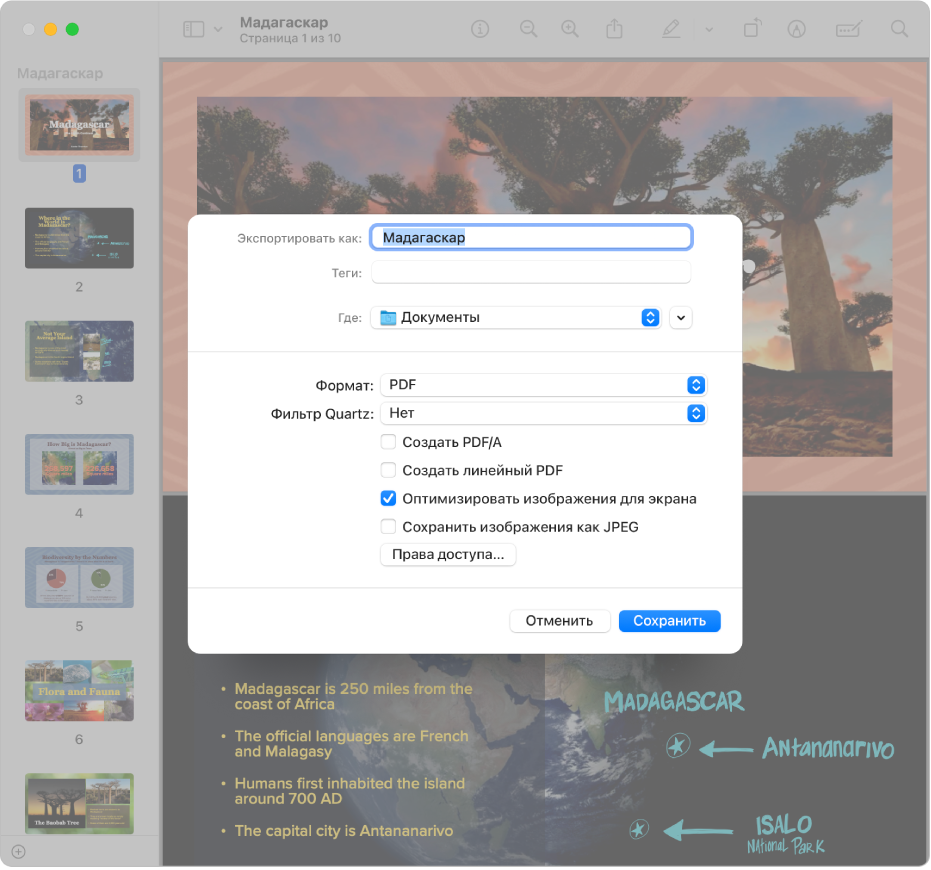Open the Inspector info icon
This screenshot has width=931, height=870.
480,29
